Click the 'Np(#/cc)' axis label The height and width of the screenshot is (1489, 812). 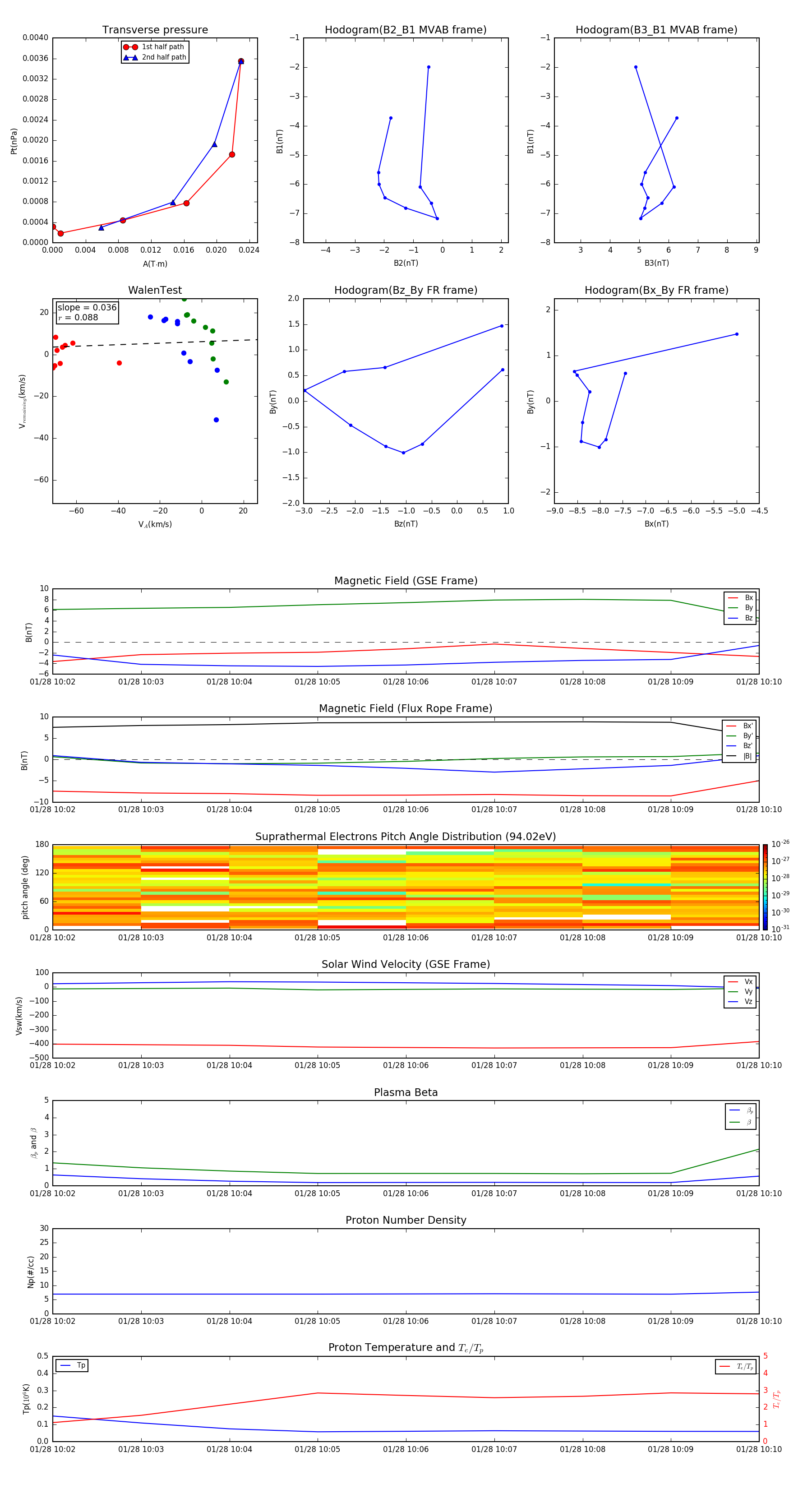[31, 1271]
